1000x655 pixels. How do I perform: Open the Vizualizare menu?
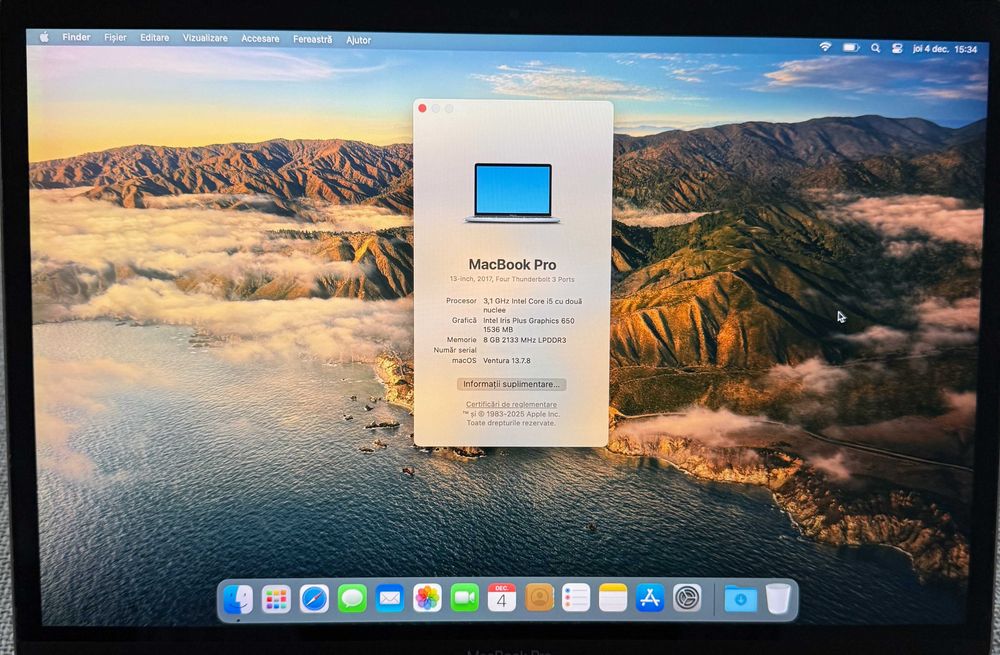coord(205,38)
